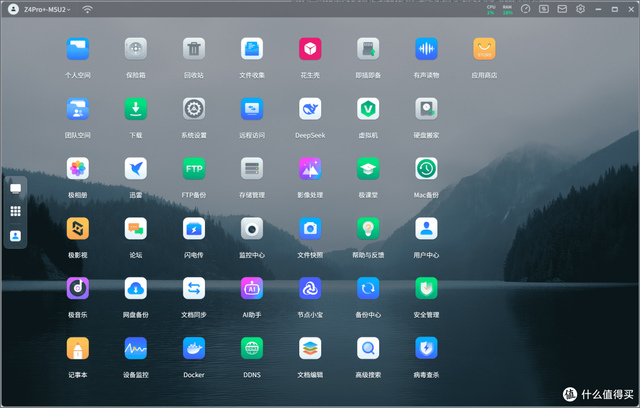Launch the 文件快照 app
The height and width of the screenshot is (408, 640).
310,228
